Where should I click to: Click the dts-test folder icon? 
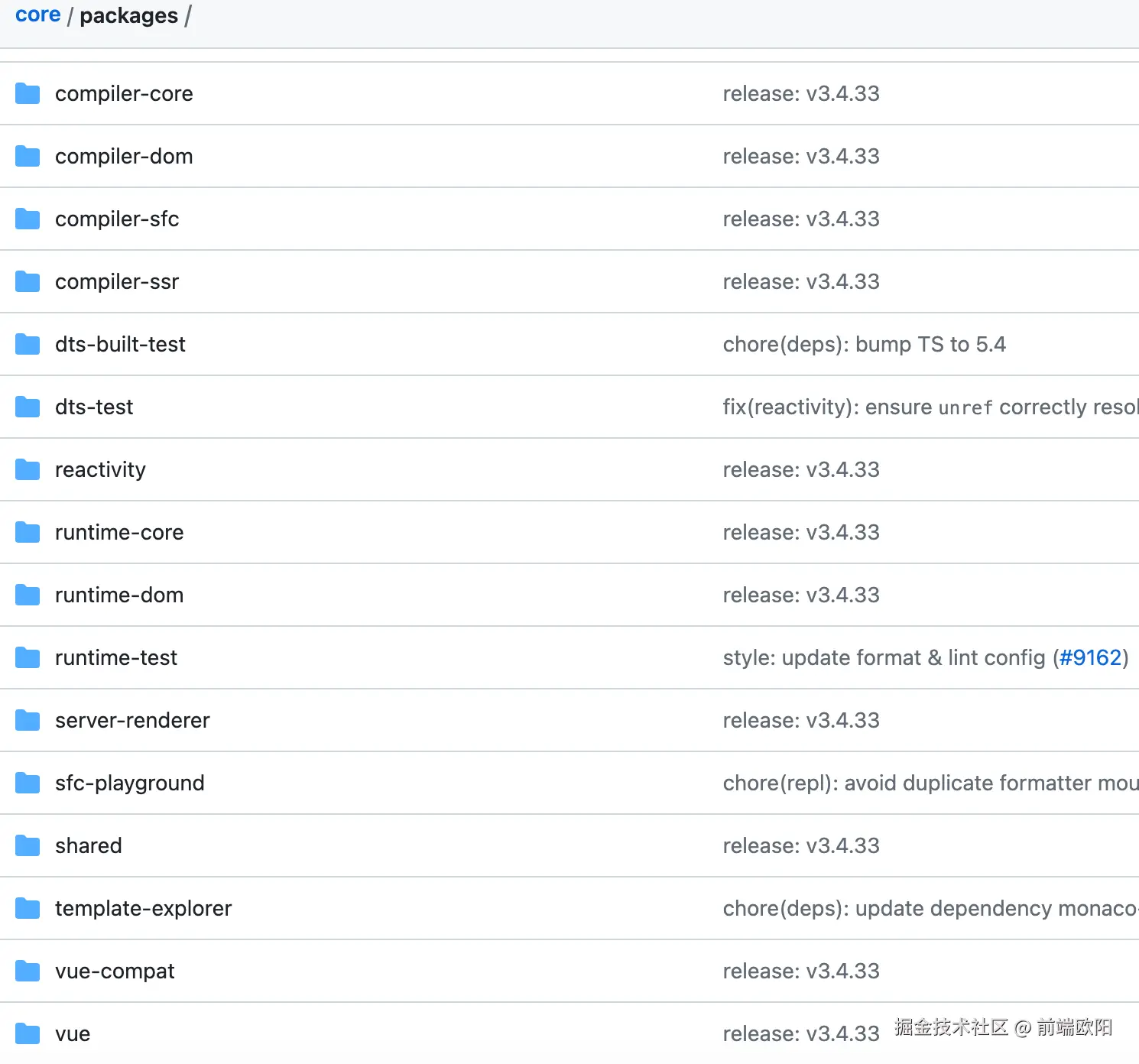28,407
